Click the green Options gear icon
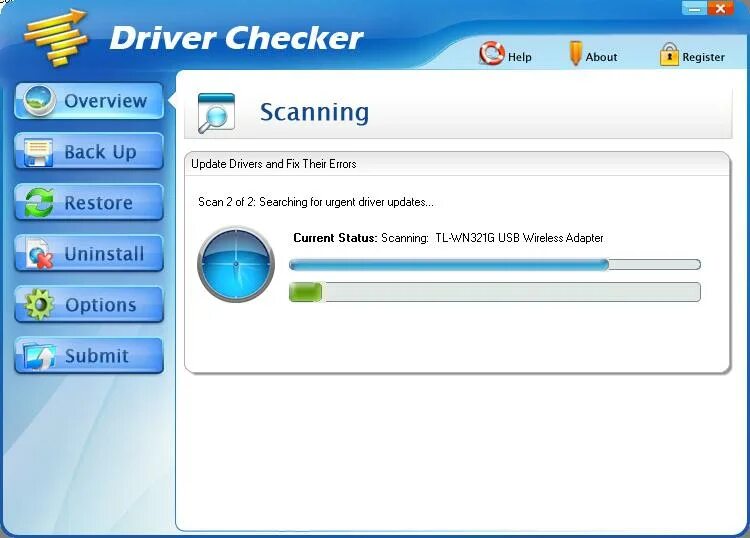This screenshot has height=538, width=750. (x=39, y=304)
